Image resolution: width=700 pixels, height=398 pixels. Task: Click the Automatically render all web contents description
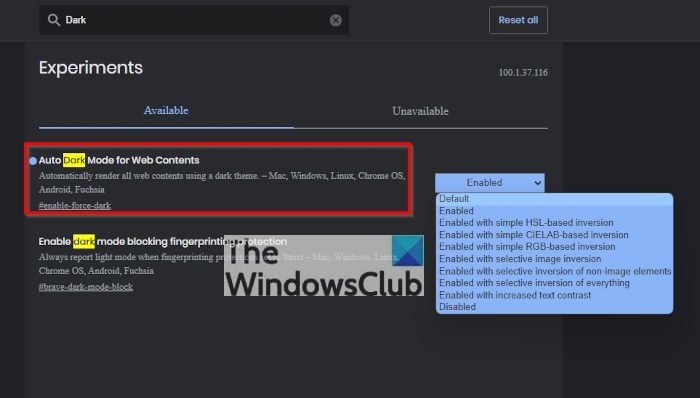tap(222, 182)
